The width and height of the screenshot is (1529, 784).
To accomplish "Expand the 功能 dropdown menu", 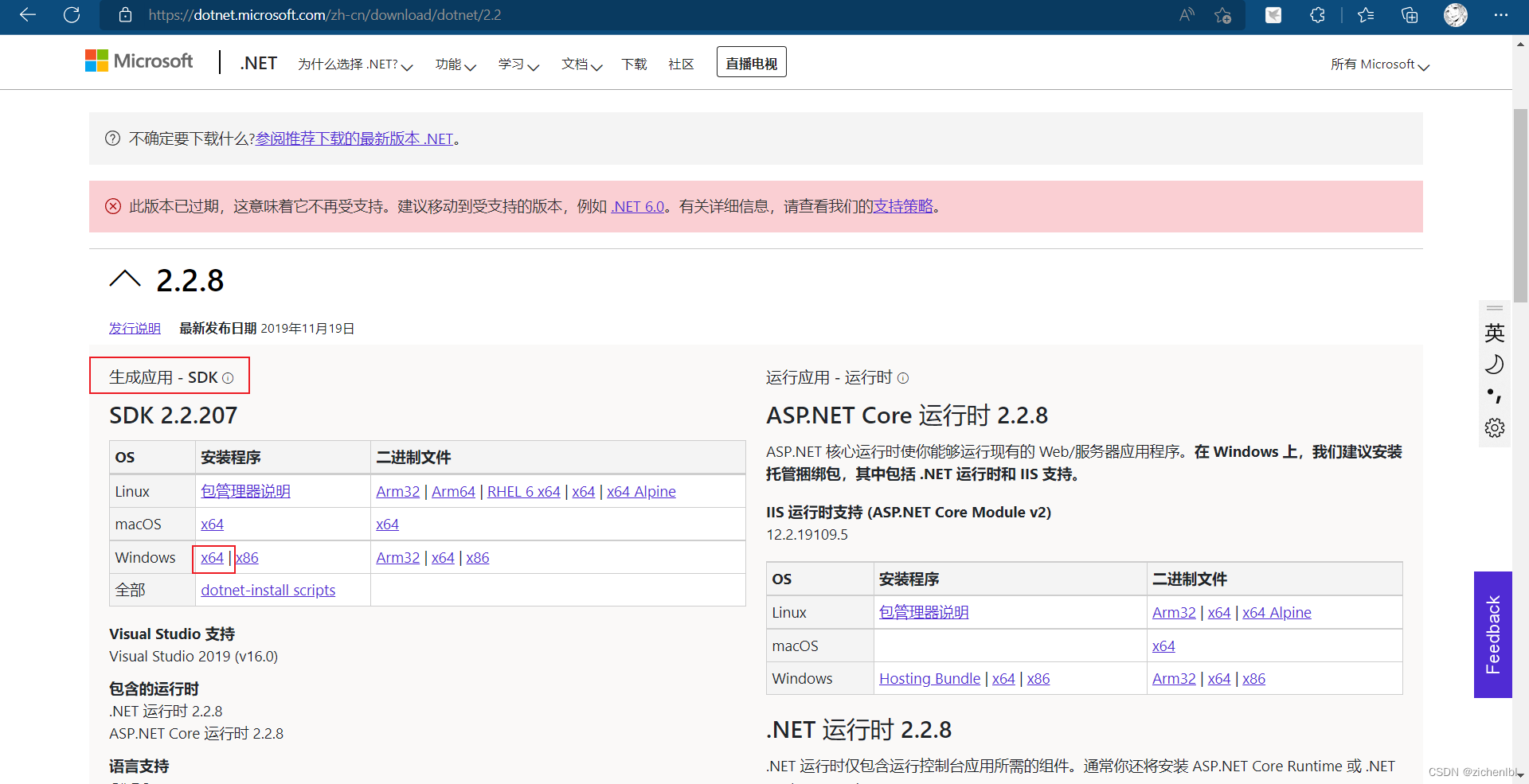I will coord(456,64).
